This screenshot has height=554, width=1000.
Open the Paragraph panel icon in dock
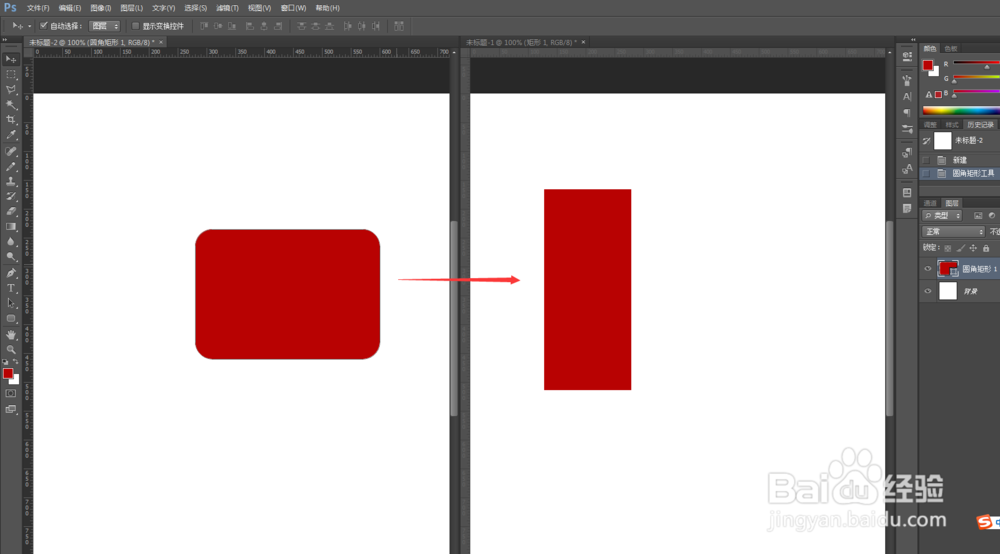click(907, 112)
